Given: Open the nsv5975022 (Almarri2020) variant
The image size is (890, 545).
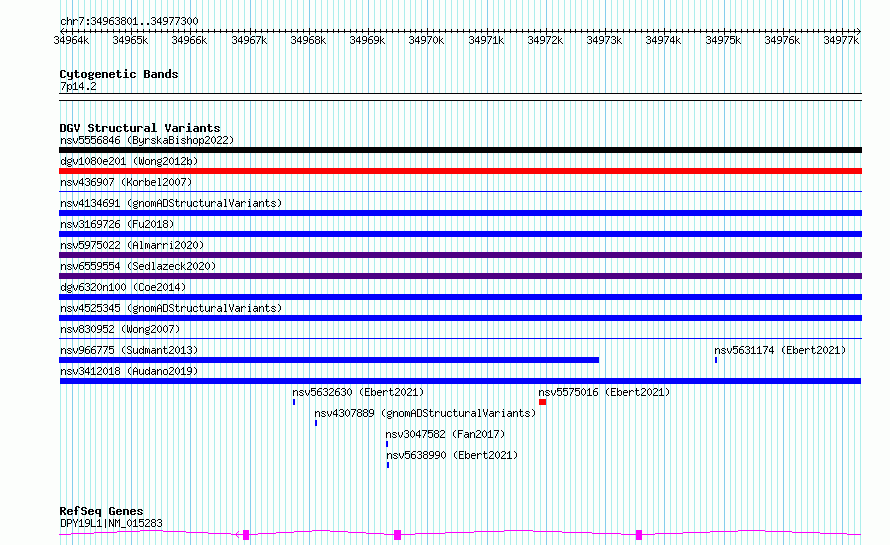Looking at the screenshot, I should 132,245.
